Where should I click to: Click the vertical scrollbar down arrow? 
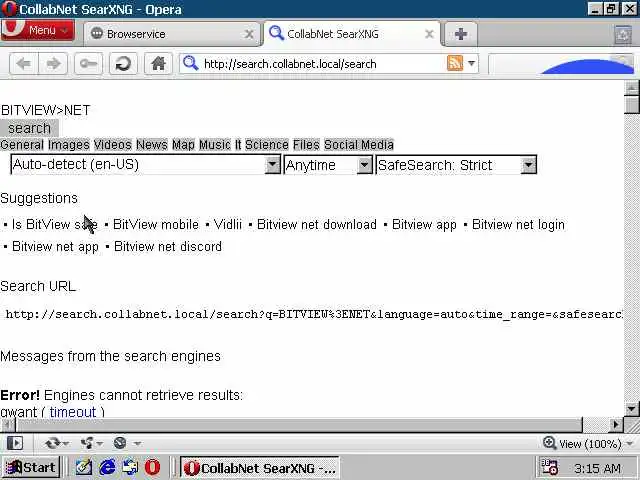click(632, 409)
